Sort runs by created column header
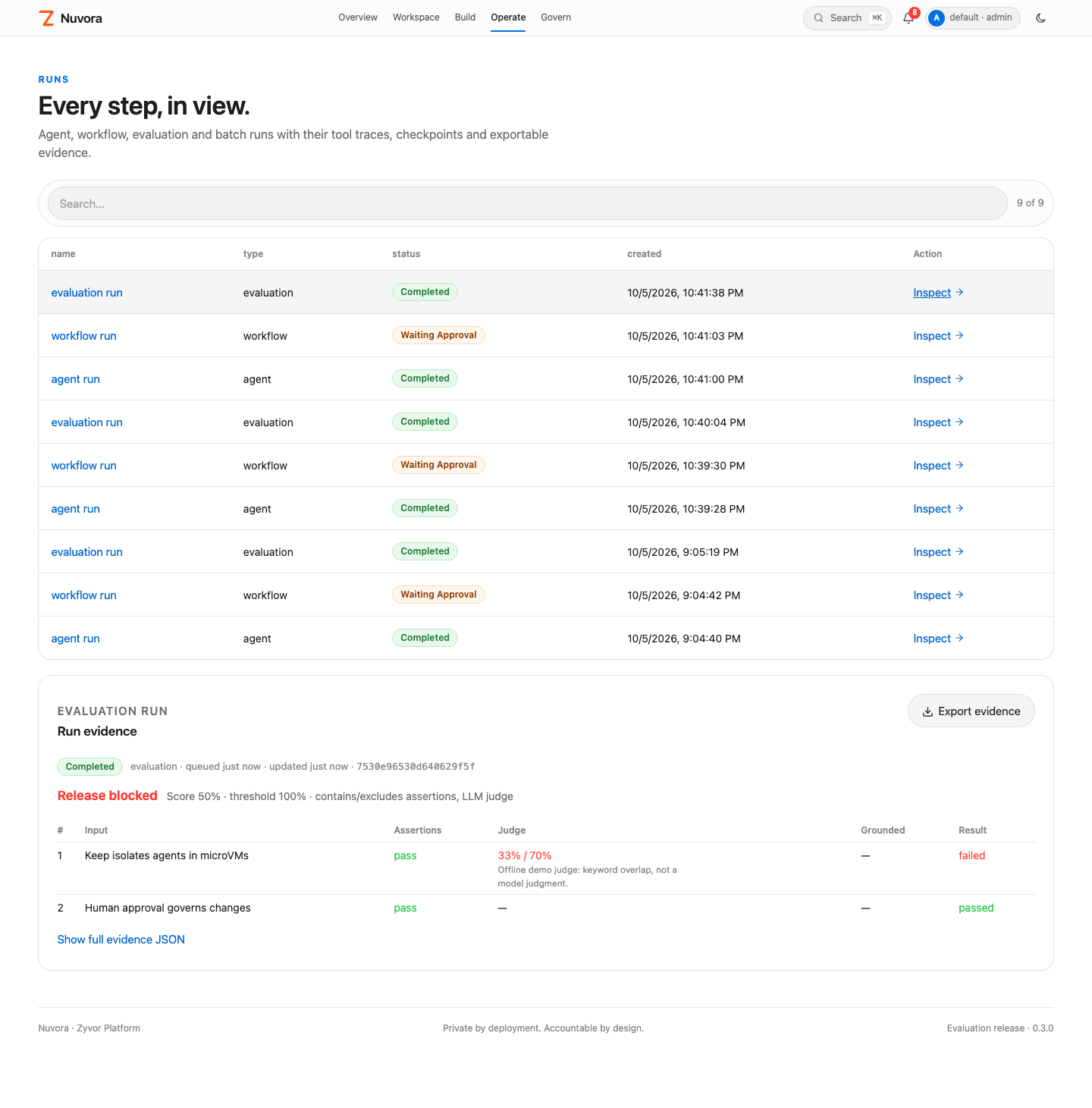The height and width of the screenshot is (1108, 1092). (645, 254)
